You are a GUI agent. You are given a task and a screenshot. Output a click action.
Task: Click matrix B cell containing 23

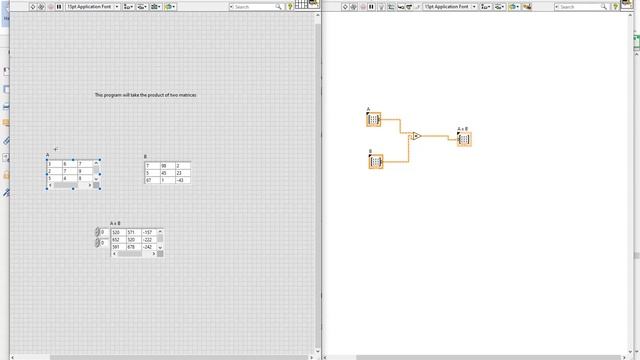pos(183,173)
